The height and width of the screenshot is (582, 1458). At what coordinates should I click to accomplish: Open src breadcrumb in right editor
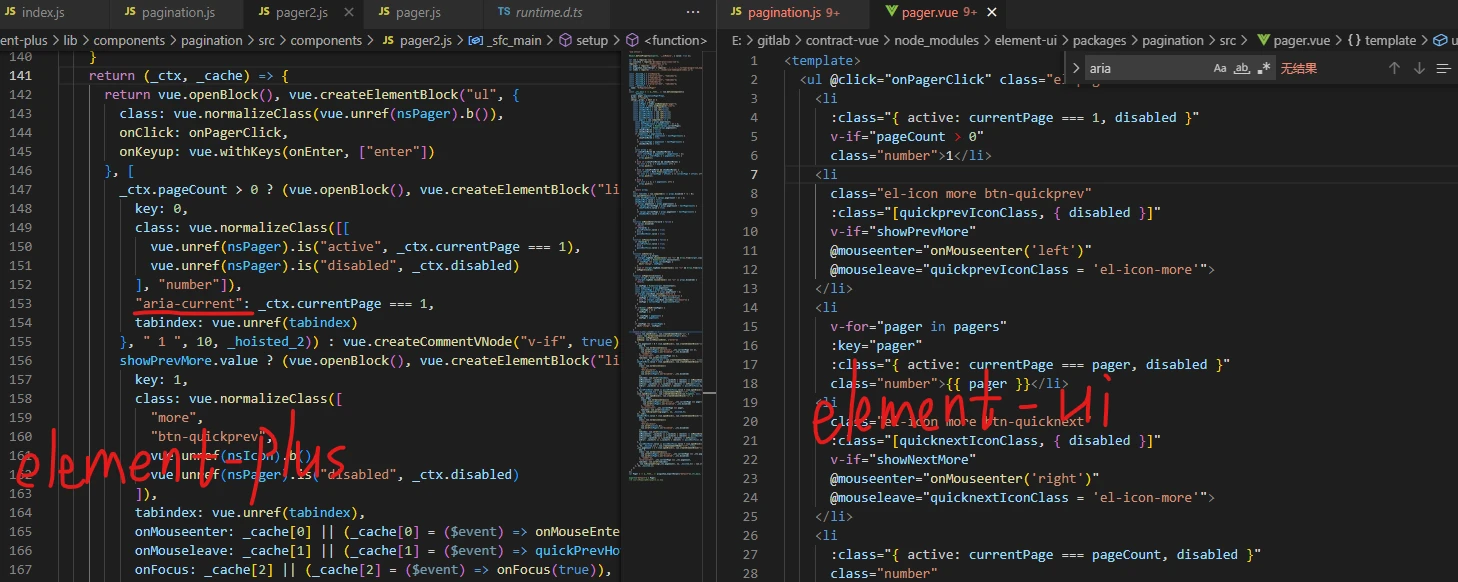(x=1228, y=41)
